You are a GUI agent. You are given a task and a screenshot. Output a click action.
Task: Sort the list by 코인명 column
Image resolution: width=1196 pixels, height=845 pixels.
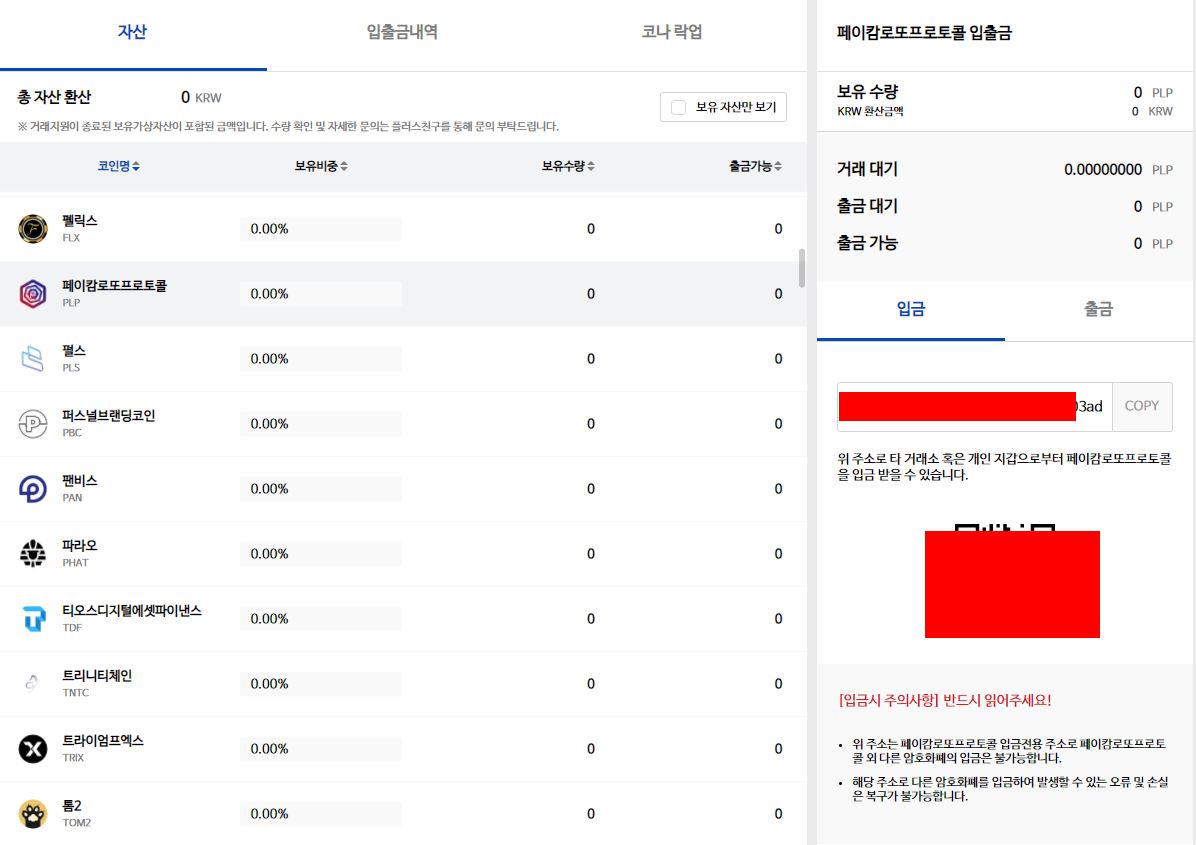(118, 166)
